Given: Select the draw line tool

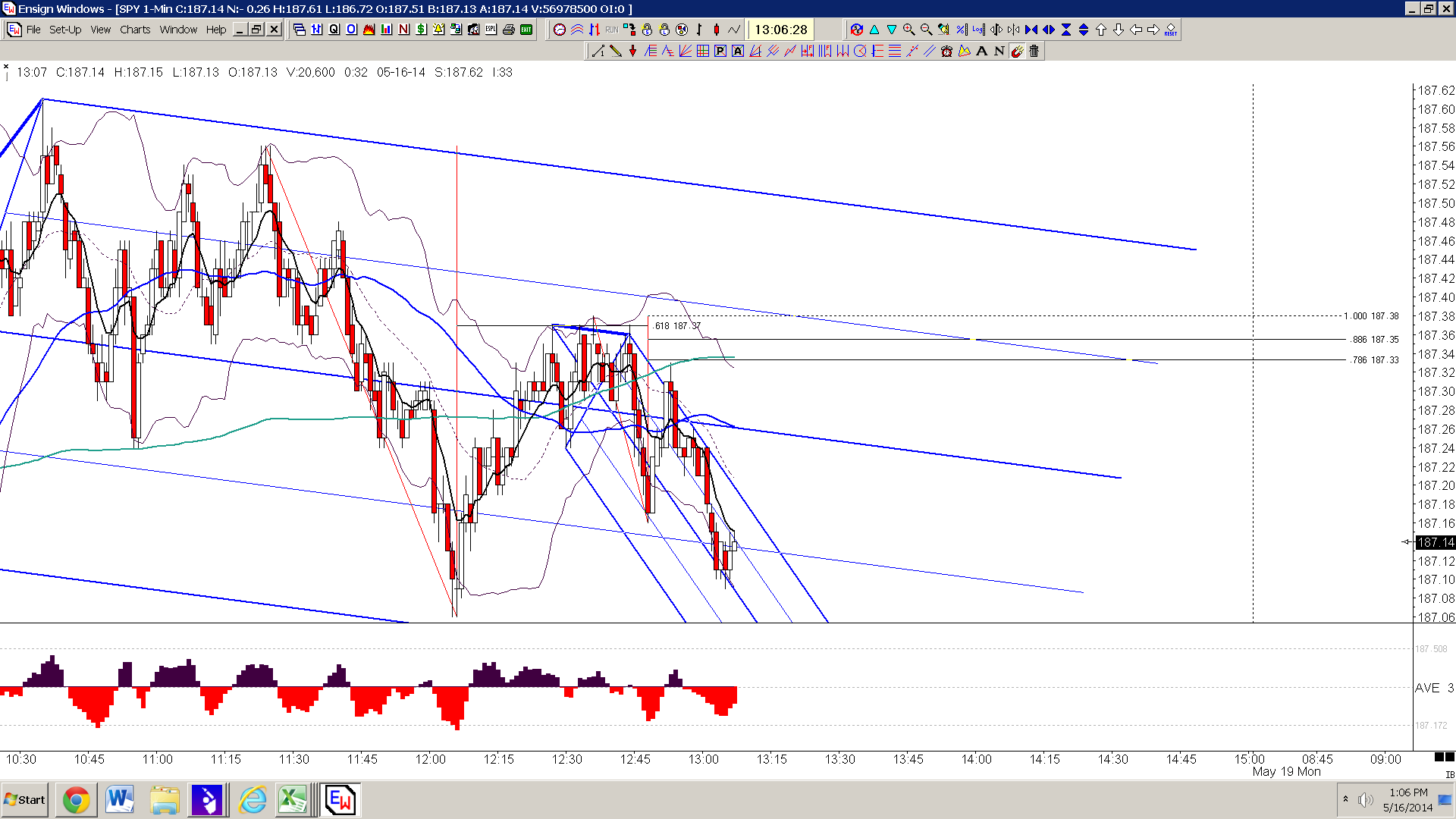Looking at the screenshot, I should click(598, 51).
